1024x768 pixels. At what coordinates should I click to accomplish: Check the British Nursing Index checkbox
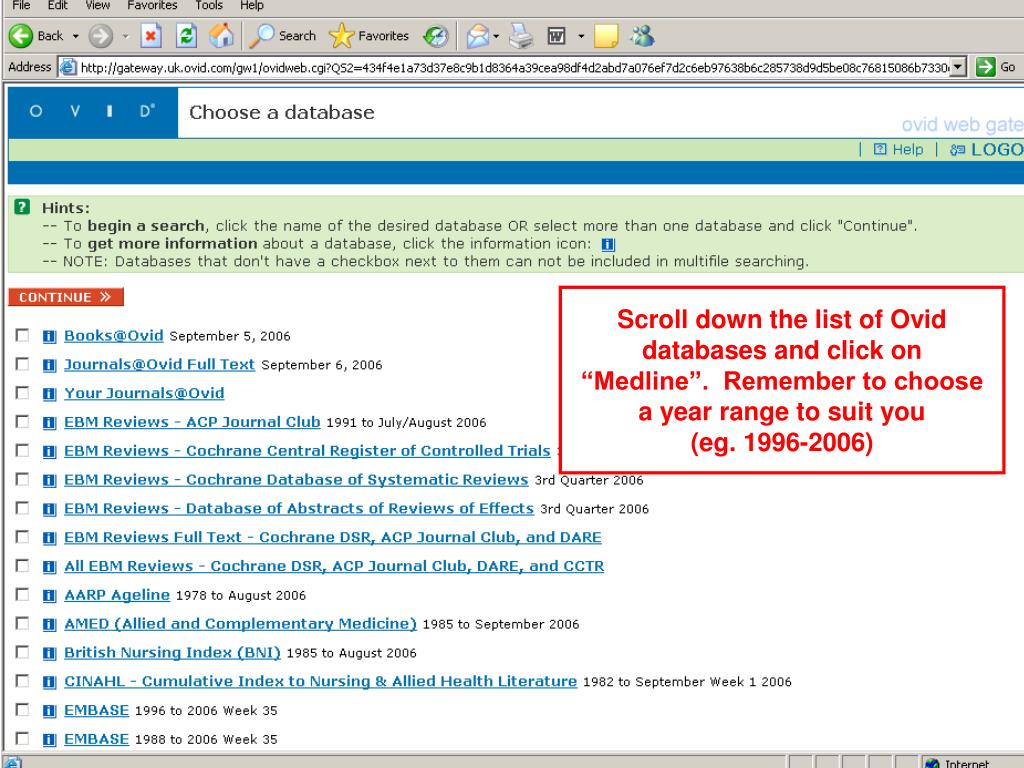[x=22, y=652]
